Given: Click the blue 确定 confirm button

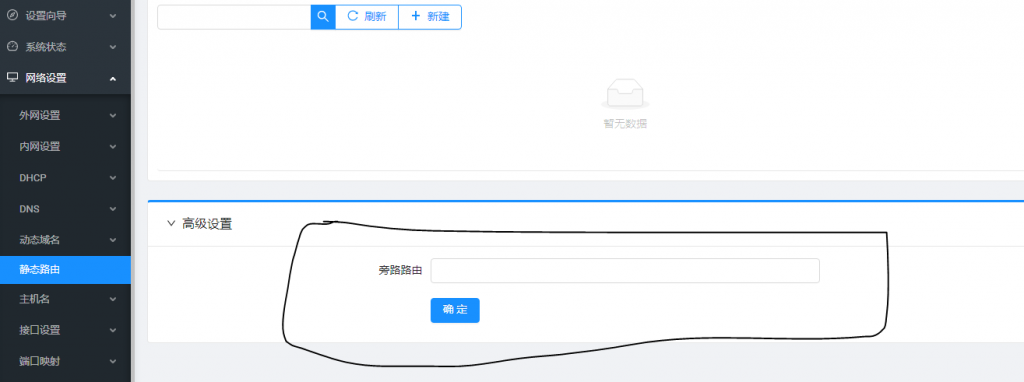Looking at the screenshot, I should pos(455,310).
